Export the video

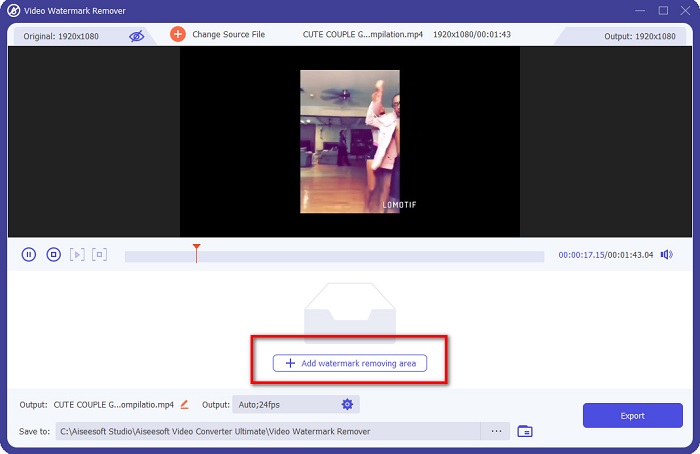tap(632, 415)
